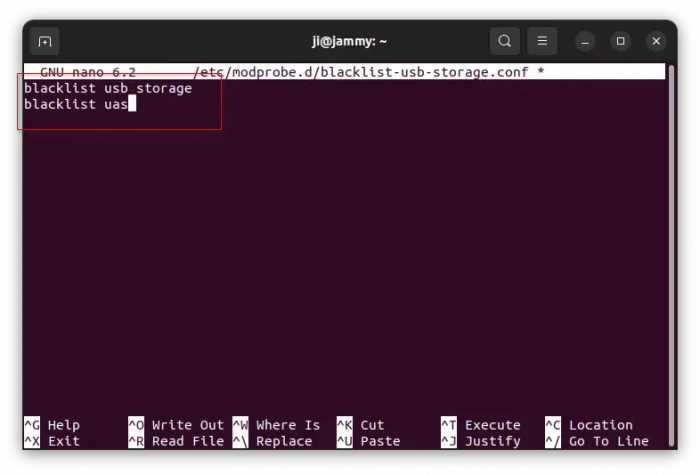Select the ^O Write Out shortcut
This screenshot has height=475, width=700.
[175, 425]
